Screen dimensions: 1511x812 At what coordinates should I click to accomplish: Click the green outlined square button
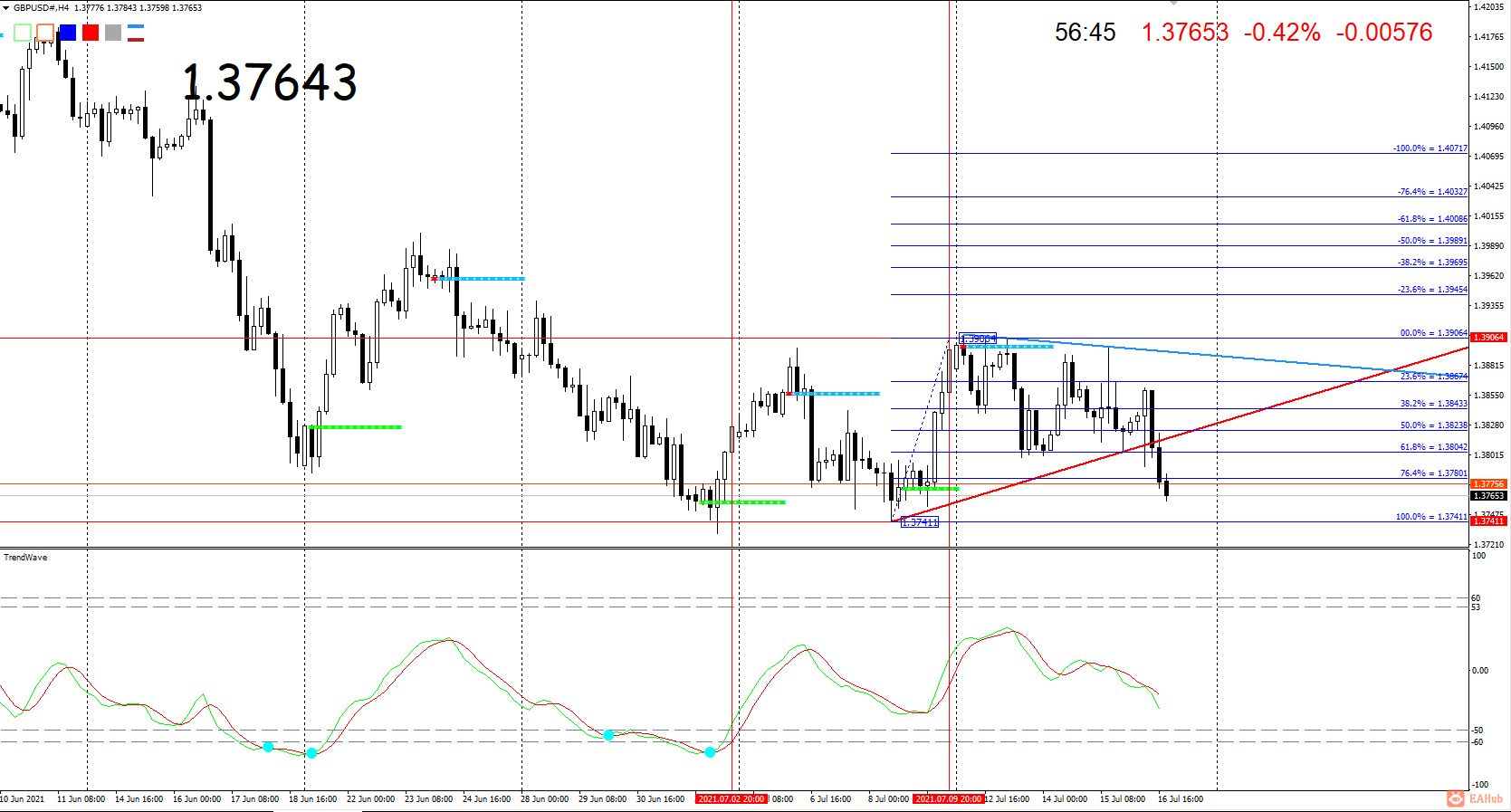point(23,33)
